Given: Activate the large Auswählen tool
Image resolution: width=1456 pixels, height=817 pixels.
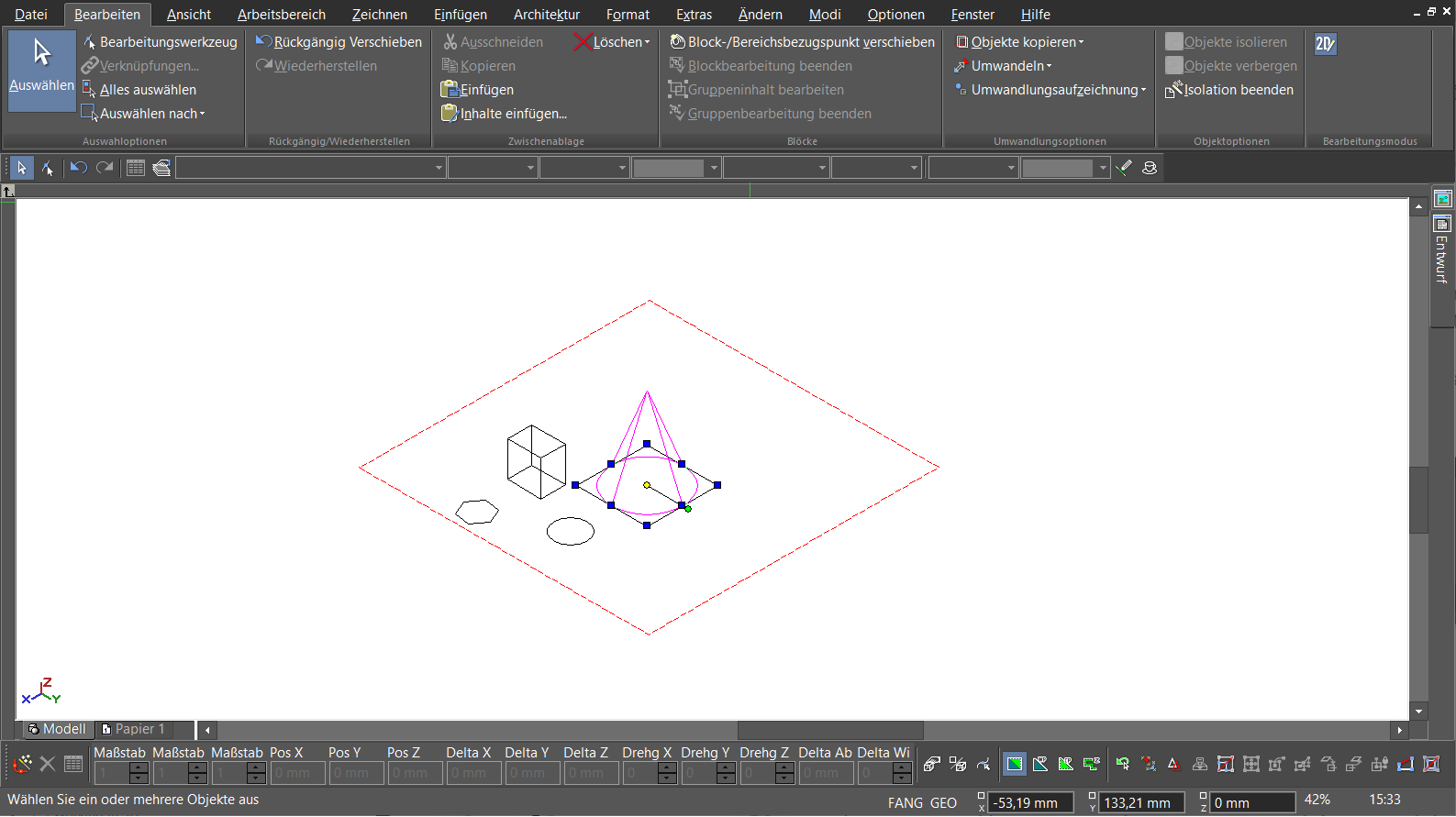Looking at the screenshot, I should [x=42, y=71].
